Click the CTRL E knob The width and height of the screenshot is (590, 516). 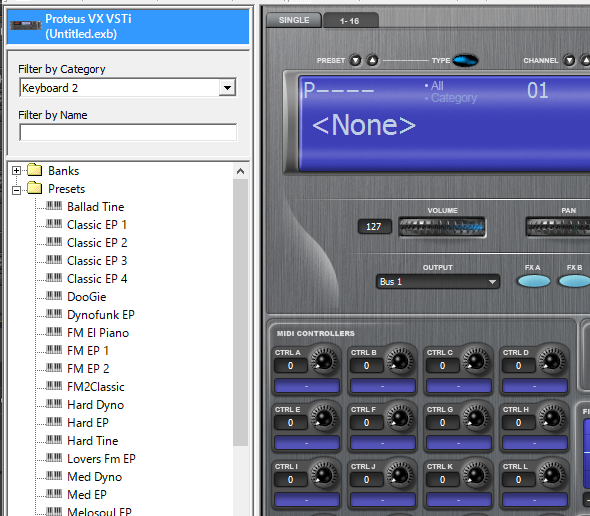(324, 417)
